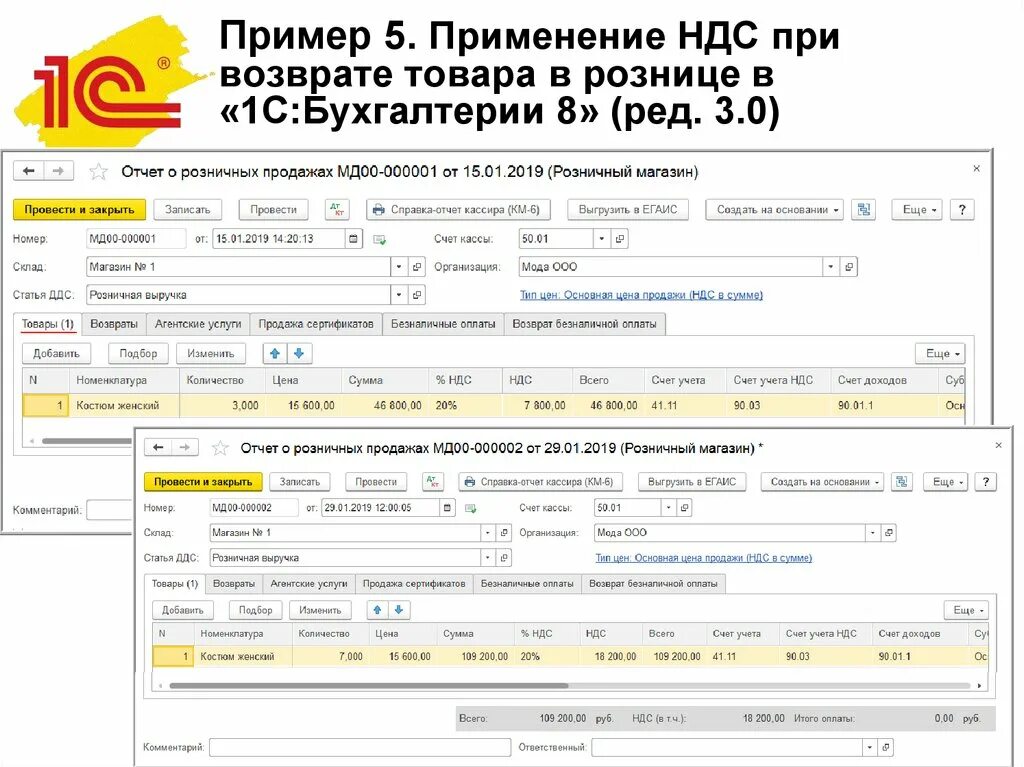Click Комментарий field in second window
The width and height of the screenshot is (1024, 767).
pos(360,747)
